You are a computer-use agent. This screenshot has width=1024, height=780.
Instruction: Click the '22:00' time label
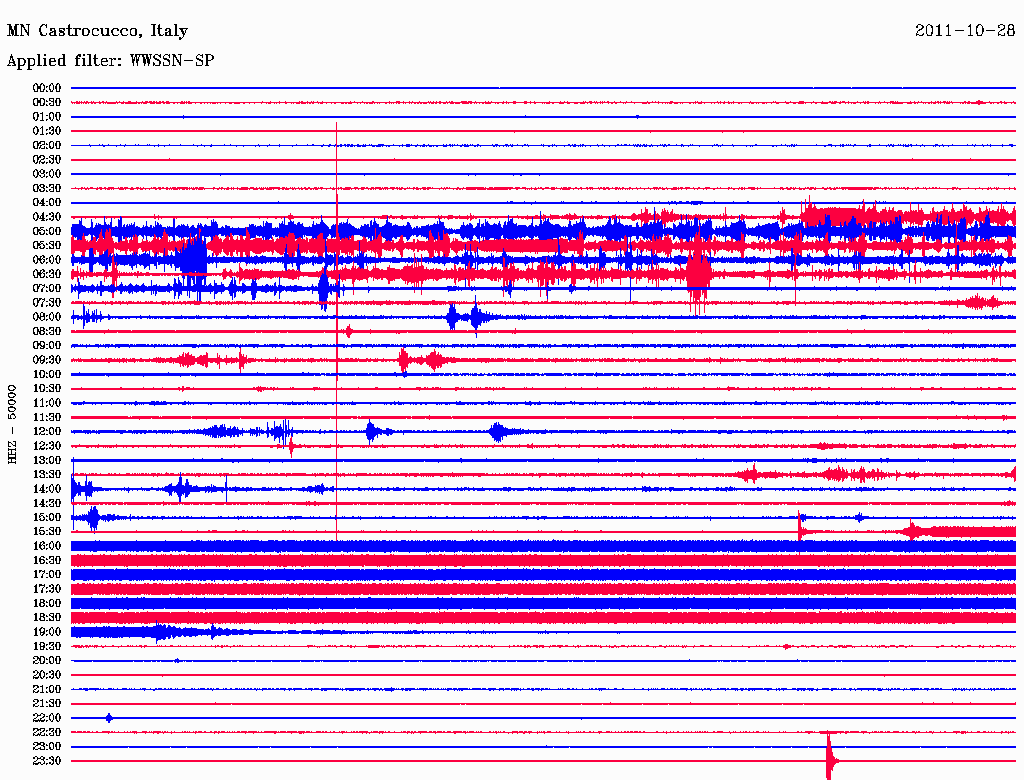47,718
